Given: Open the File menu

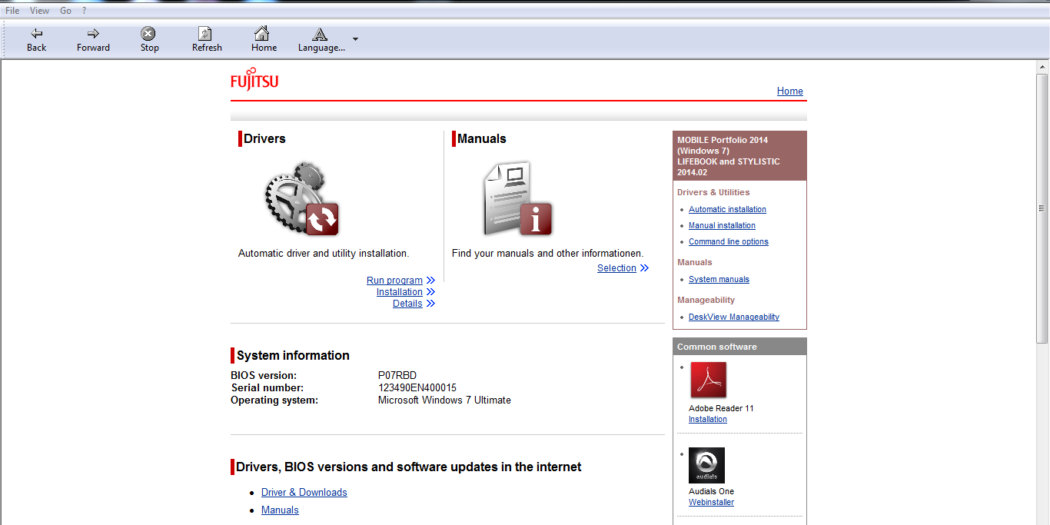Looking at the screenshot, I should pyautogui.click(x=12, y=11).
